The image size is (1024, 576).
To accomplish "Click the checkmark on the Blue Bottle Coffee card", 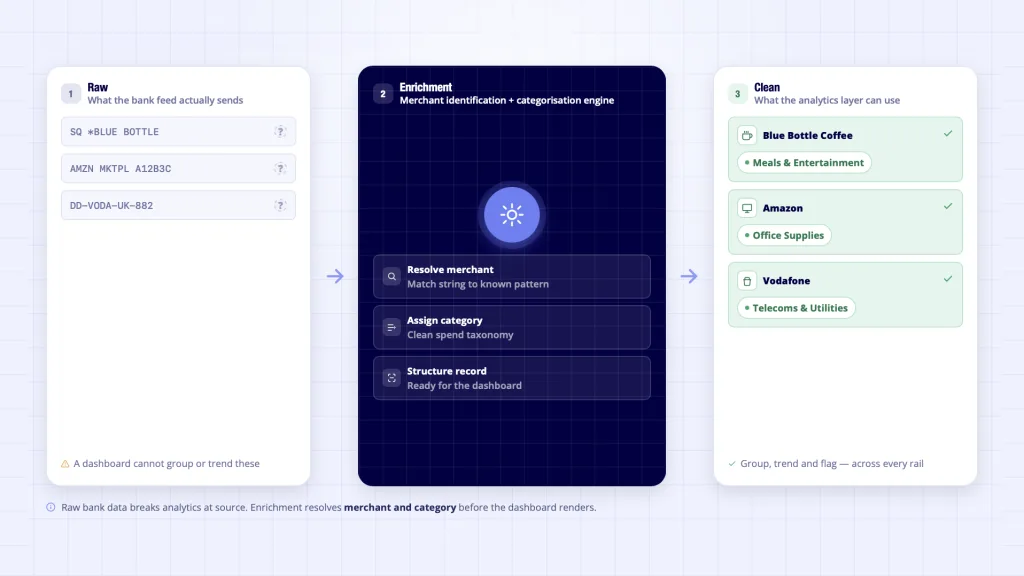I will 948,134.
